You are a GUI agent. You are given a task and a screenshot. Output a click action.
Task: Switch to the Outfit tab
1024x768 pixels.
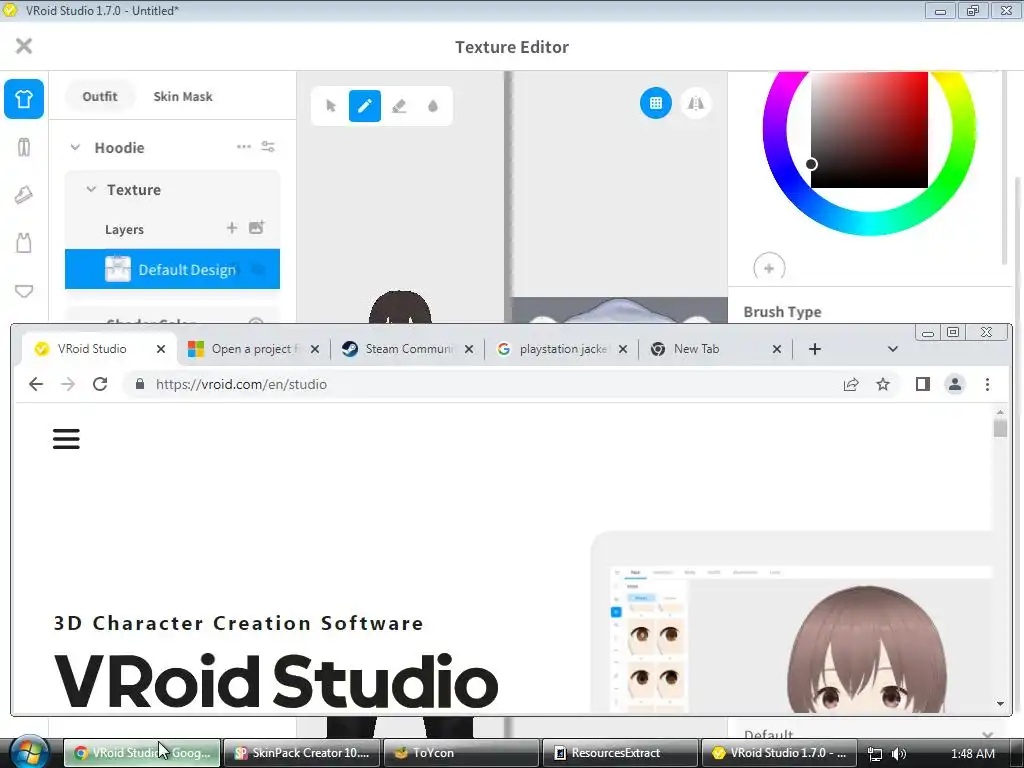click(x=100, y=96)
